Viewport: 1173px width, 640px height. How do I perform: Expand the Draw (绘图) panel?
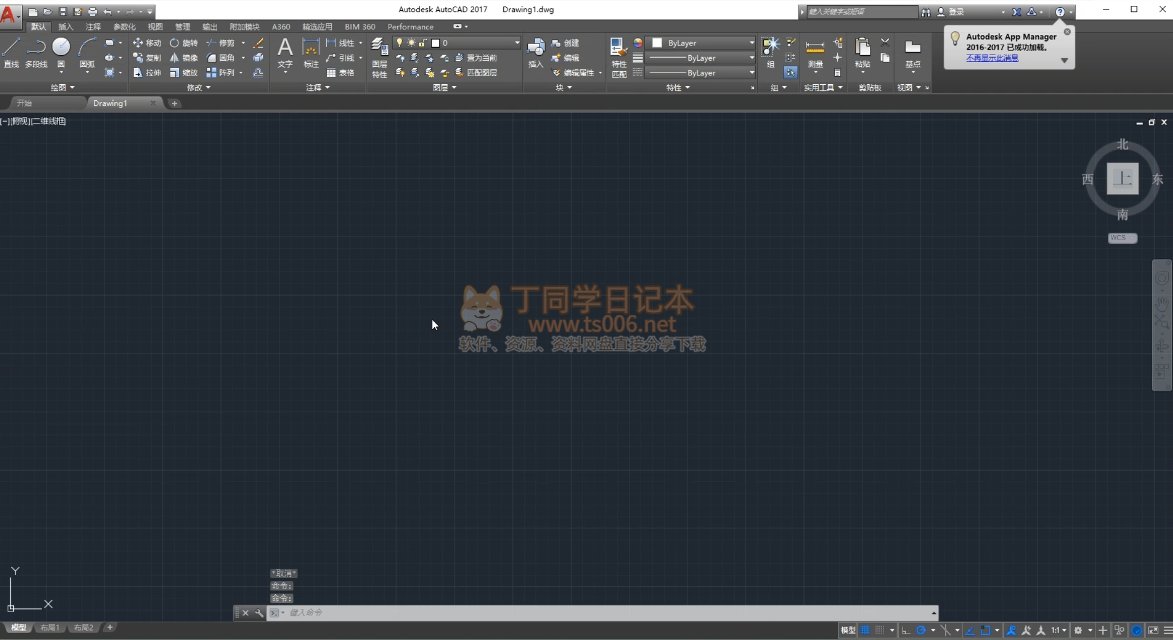pyautogui.click(x=62, y=88)
